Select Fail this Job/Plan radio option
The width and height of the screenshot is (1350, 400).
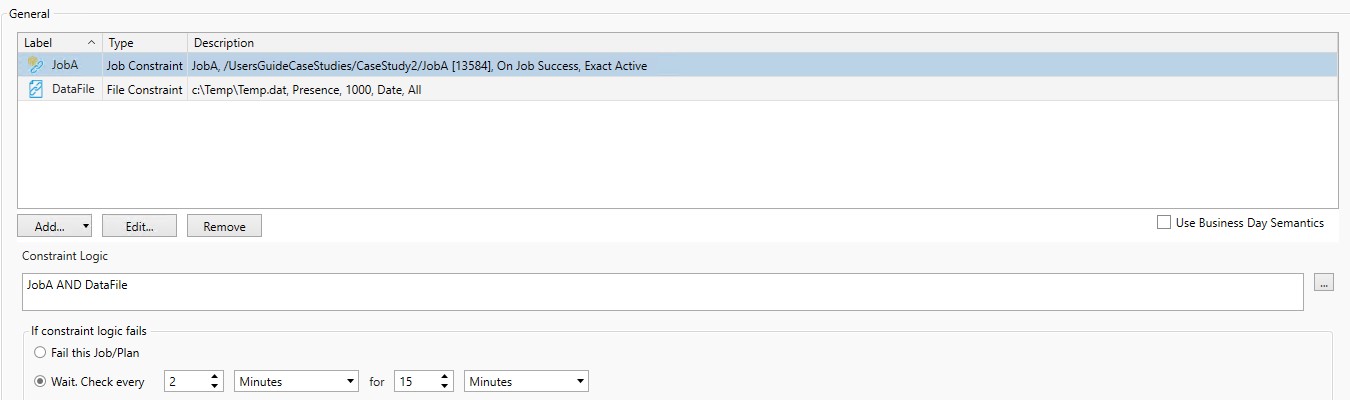tap(40, 352)
